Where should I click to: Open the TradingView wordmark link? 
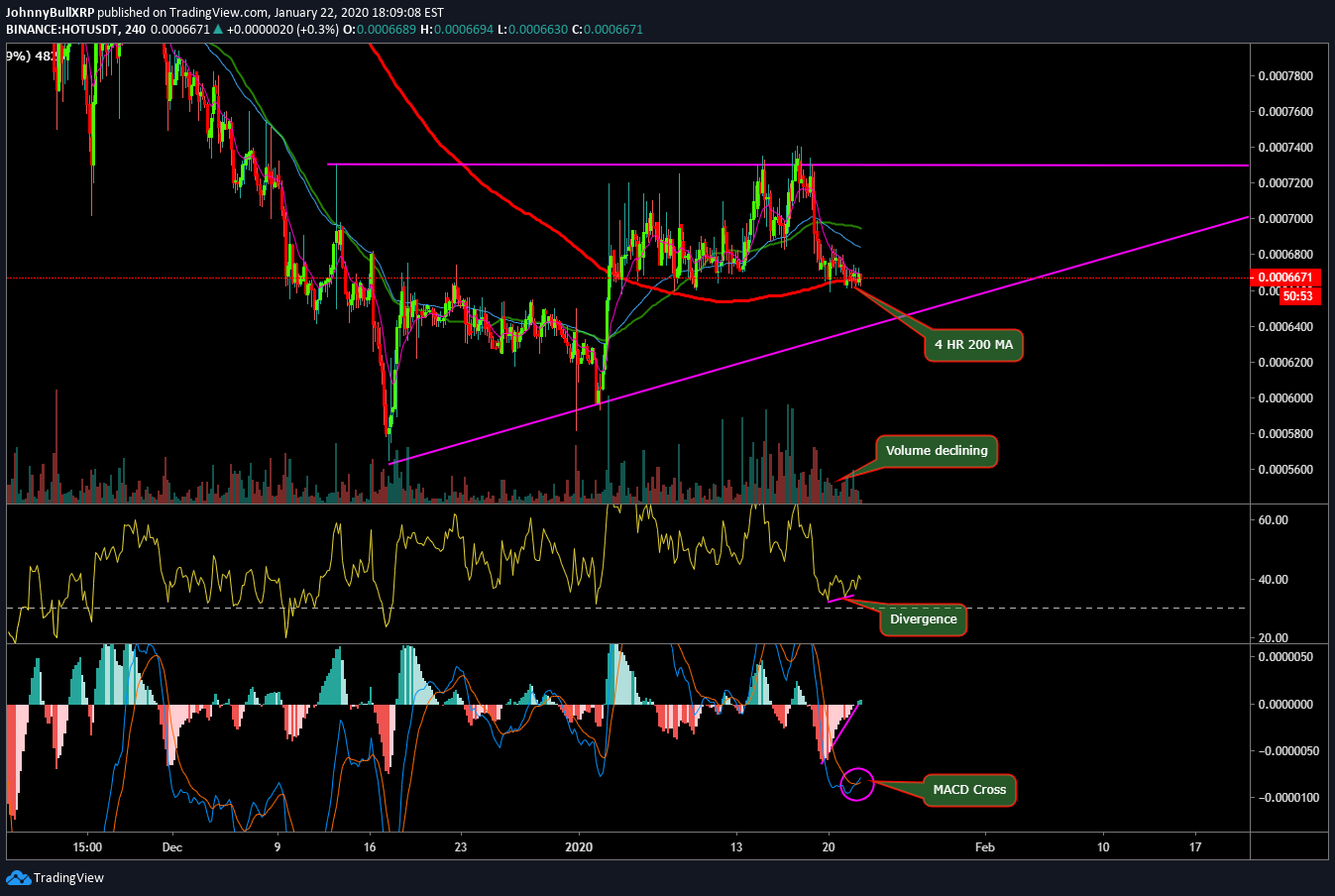68,877
